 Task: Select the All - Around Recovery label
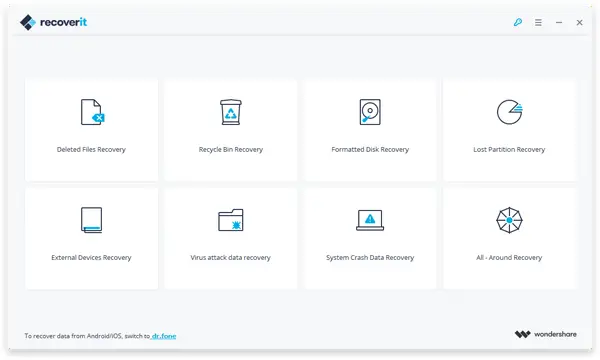pos(509,257)
